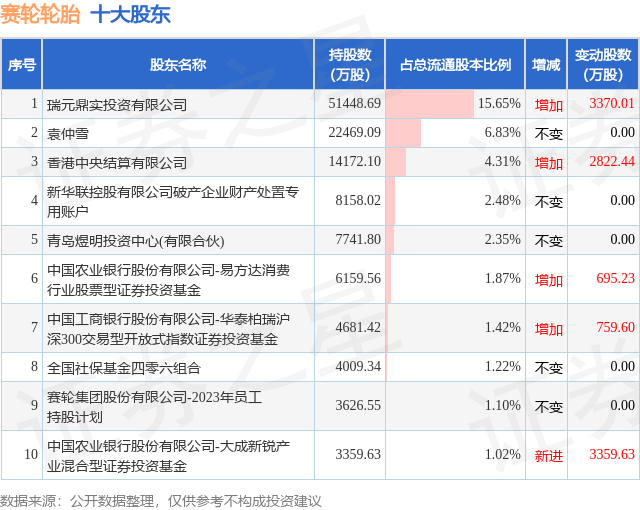
Task: Click shareholder name 袁仲雪
Action: [68, 134]
